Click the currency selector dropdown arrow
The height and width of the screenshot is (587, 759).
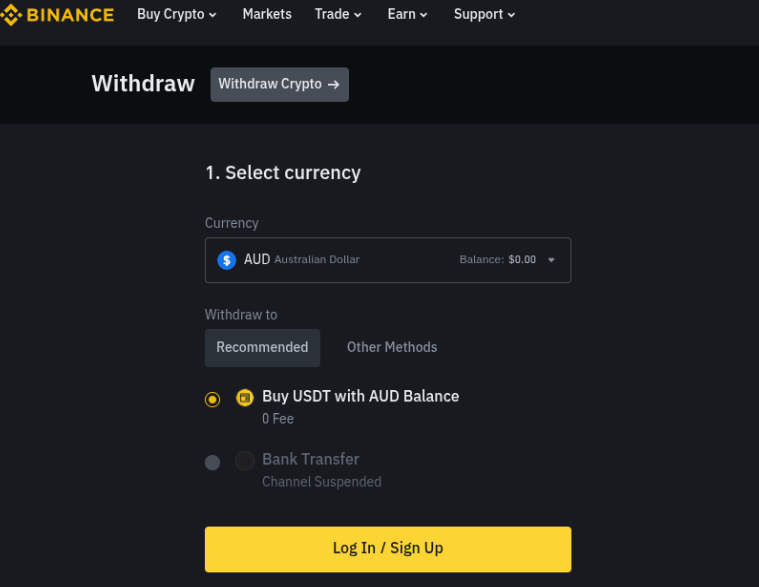(x=551, y=260)
